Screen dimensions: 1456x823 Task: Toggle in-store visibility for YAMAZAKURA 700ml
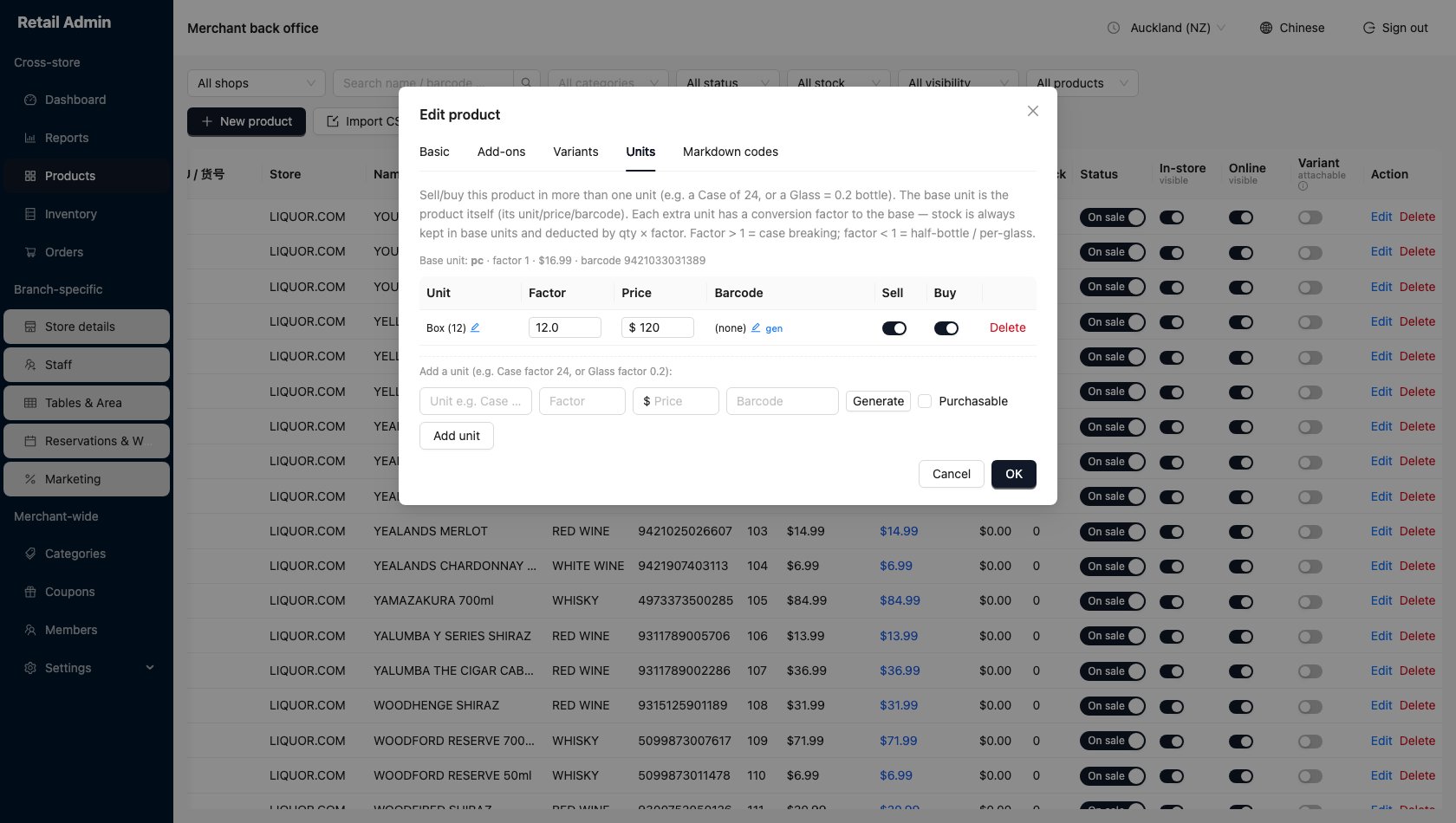[1172, 601]
